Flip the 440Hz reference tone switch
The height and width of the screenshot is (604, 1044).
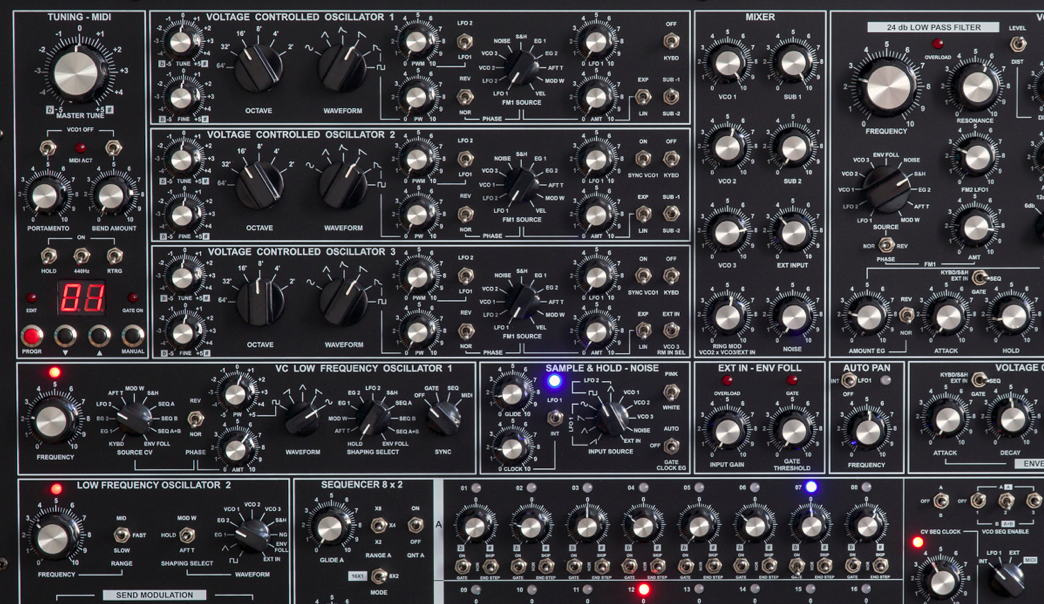81,256
